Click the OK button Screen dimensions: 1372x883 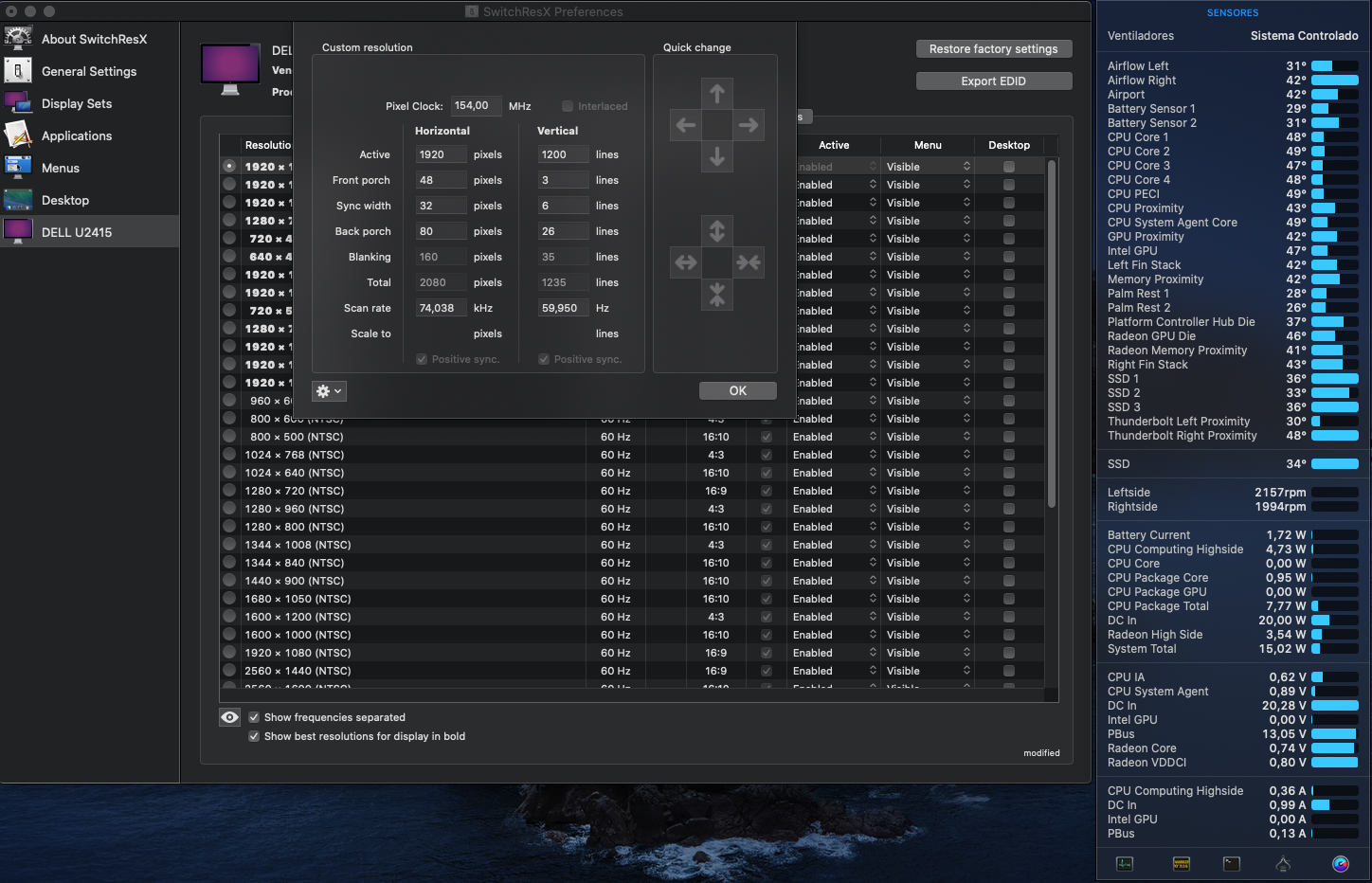click(x=737, y=390)
